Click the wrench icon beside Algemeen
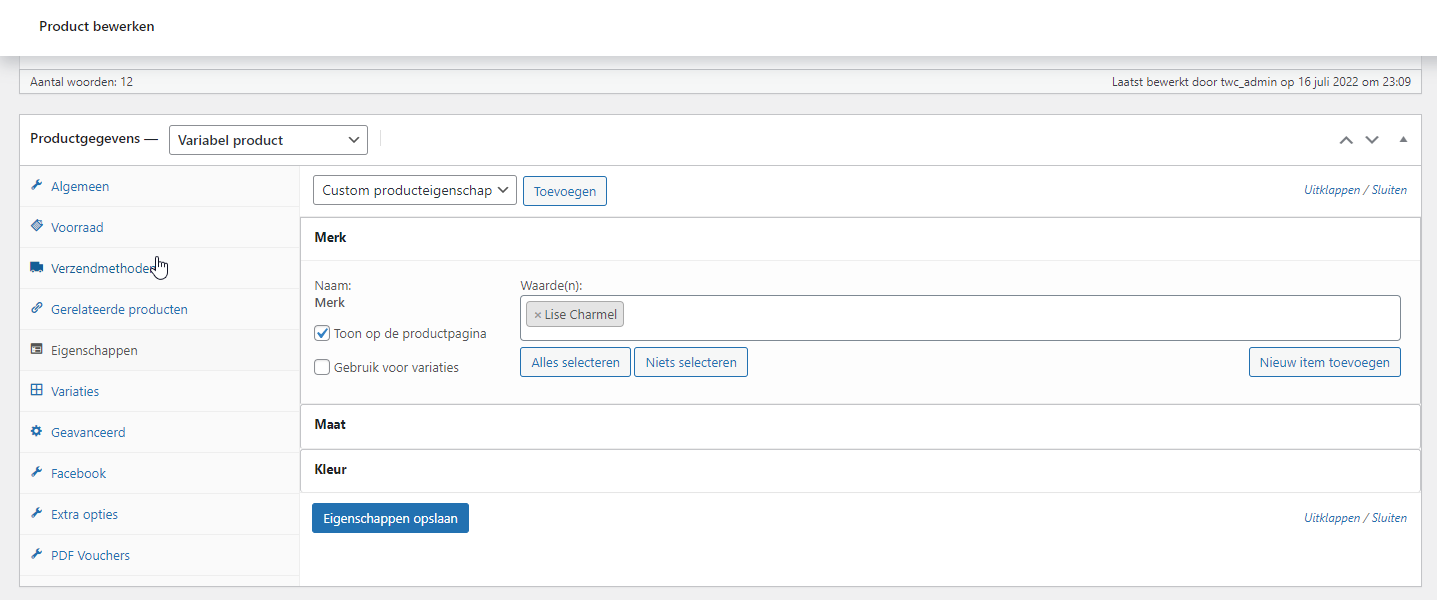The width and height of the screenshot is (1437, 600). coord(37,186)
